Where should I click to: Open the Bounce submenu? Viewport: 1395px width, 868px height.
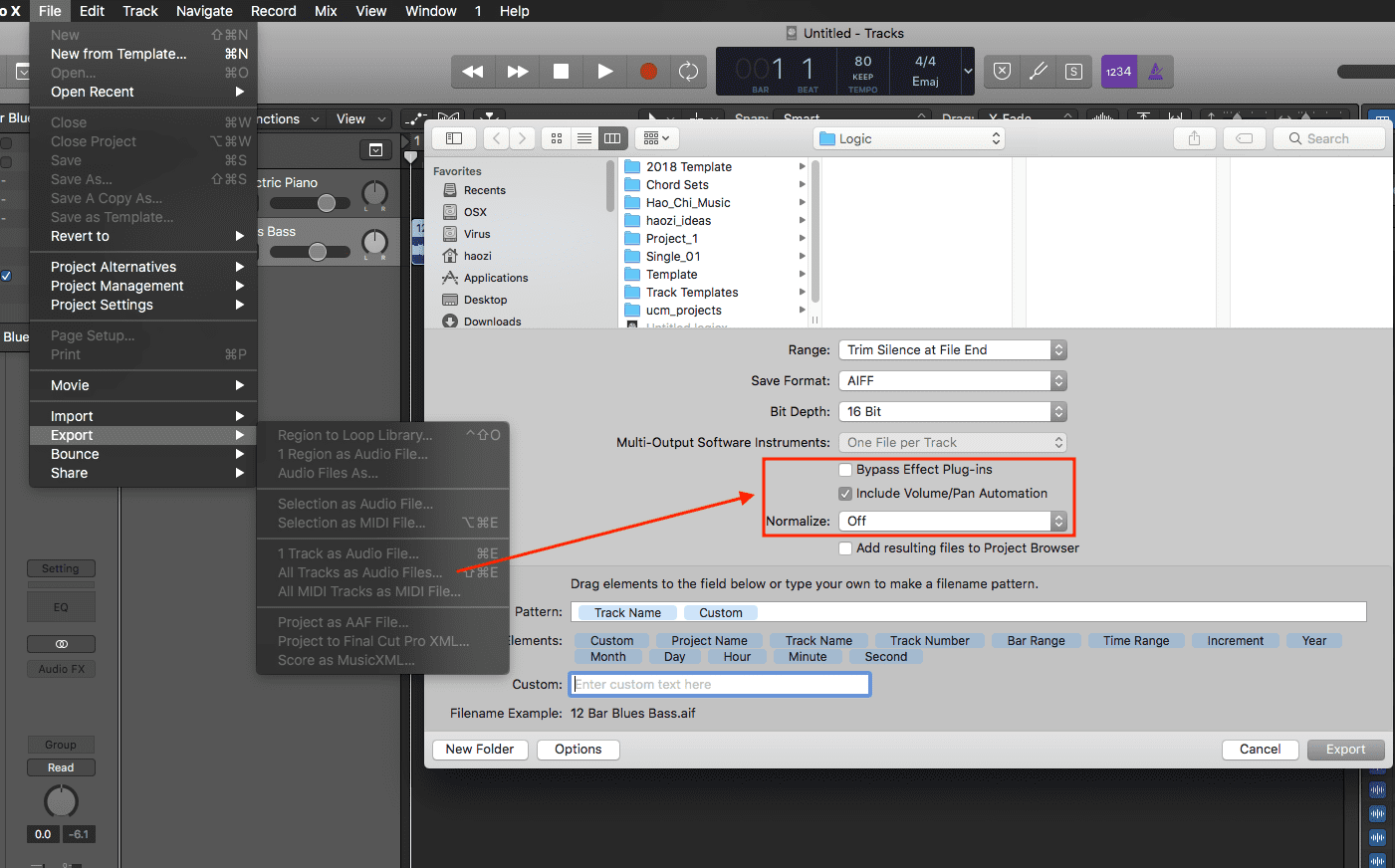75,454
